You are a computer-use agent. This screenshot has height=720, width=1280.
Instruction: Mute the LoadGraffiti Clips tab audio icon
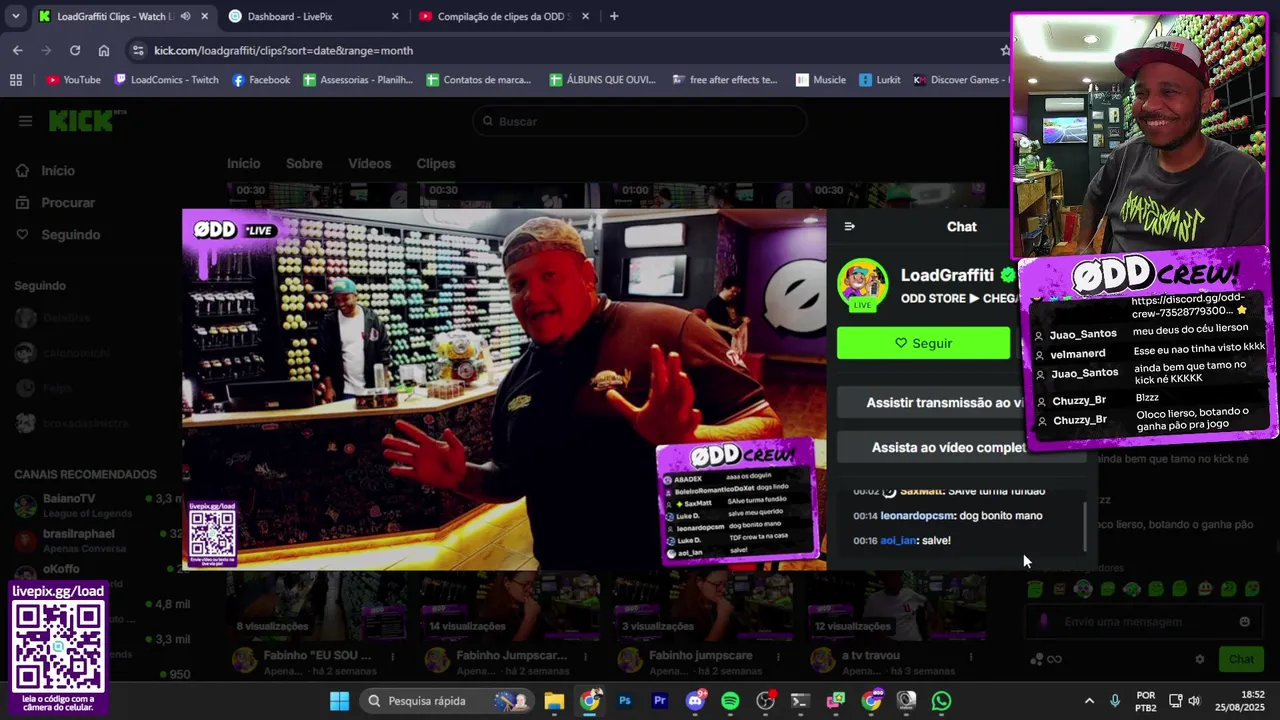click(x=185, y=16)
